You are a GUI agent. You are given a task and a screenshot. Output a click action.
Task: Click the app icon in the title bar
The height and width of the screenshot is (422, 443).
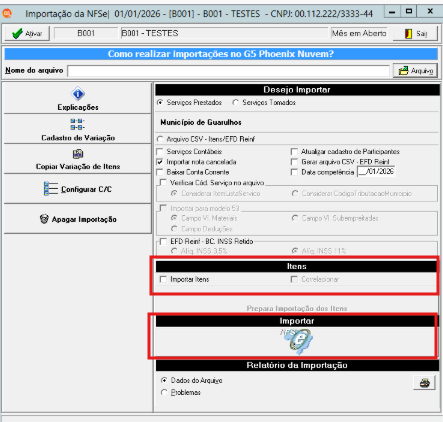pos(7,13)
